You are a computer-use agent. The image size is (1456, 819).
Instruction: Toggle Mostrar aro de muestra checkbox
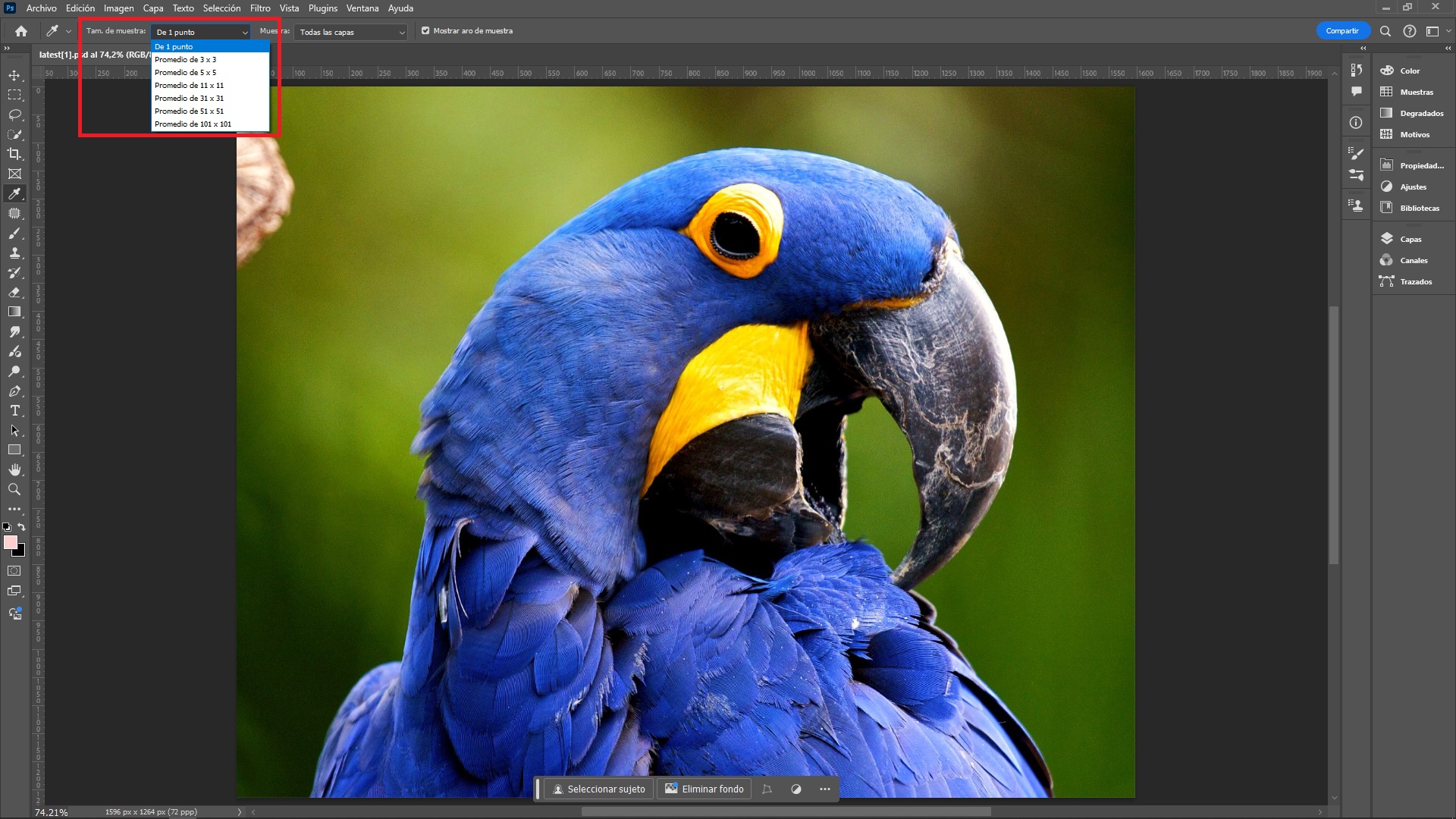click(x=425, y=31)
